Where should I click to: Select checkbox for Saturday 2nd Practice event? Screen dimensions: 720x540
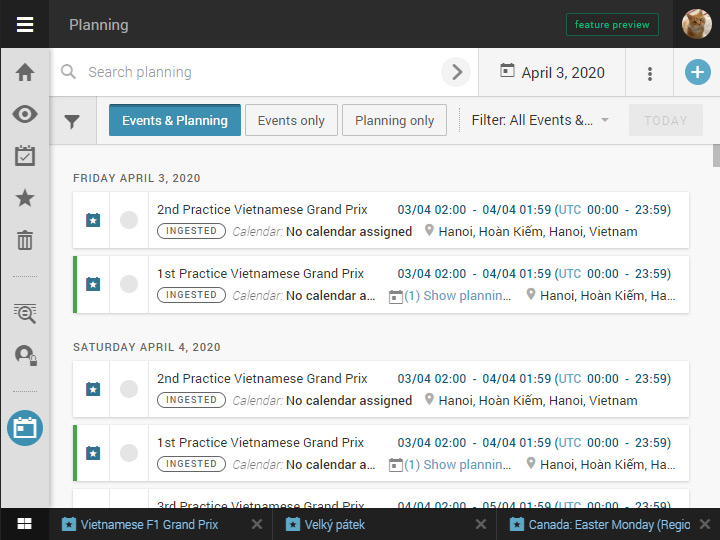(129, 389)
